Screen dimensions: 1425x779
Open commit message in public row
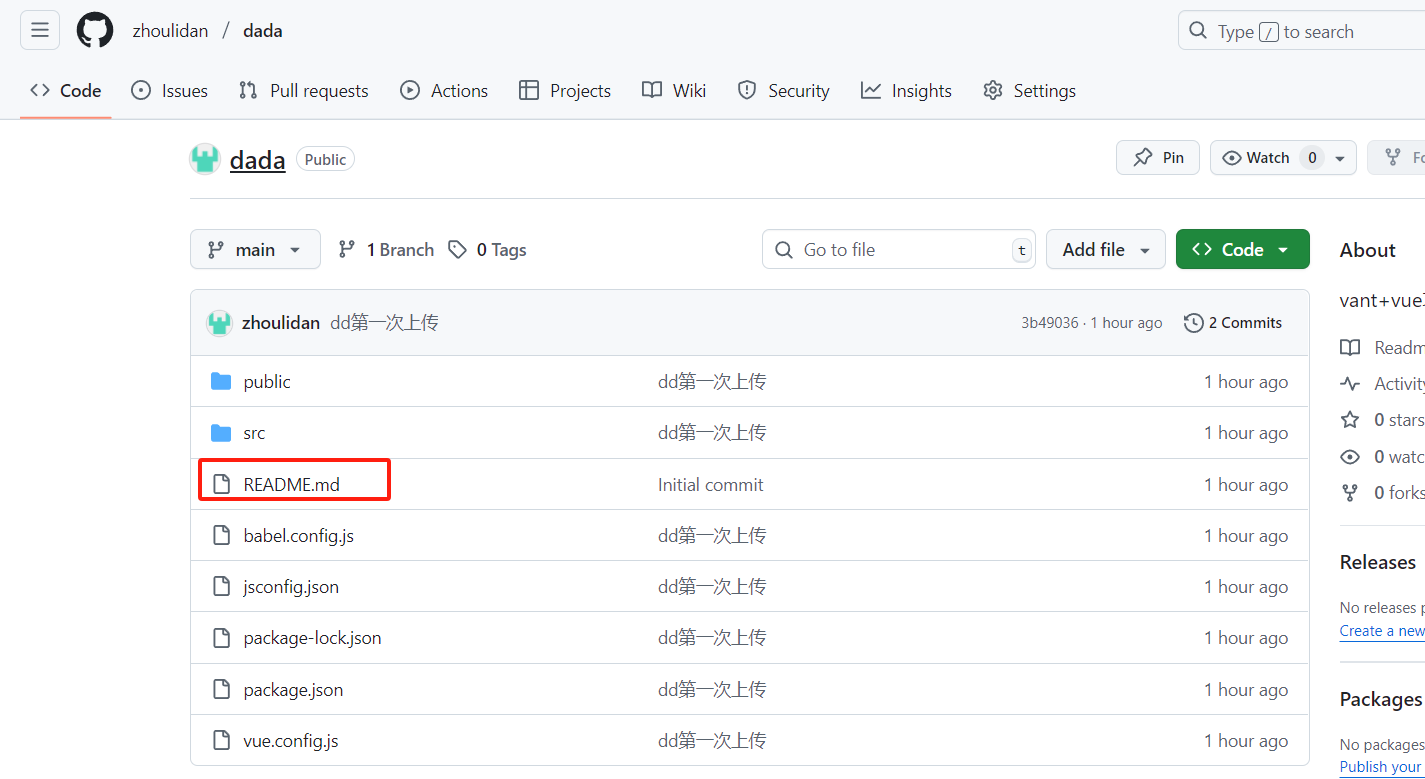tap(712, 382)
